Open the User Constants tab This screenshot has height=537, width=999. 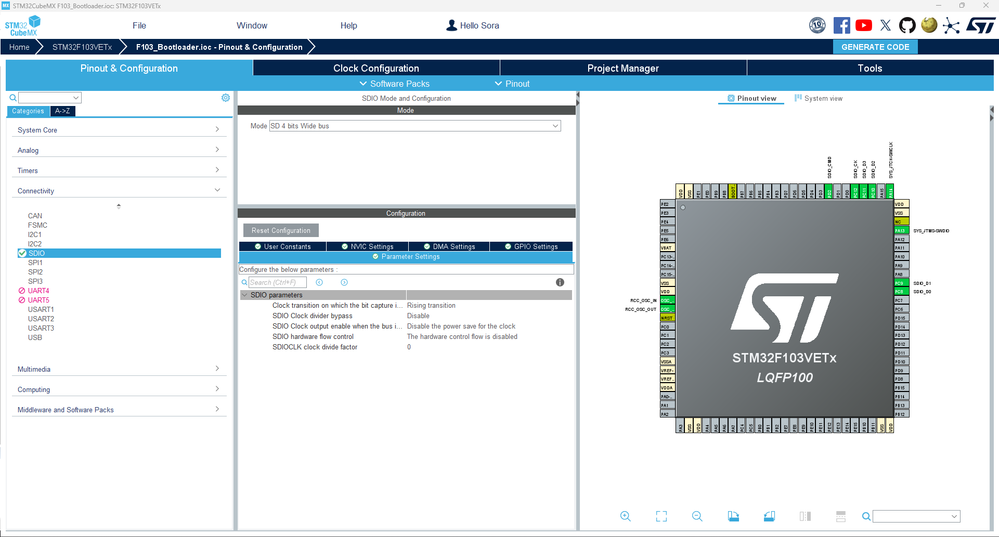(x=283, y=247)
